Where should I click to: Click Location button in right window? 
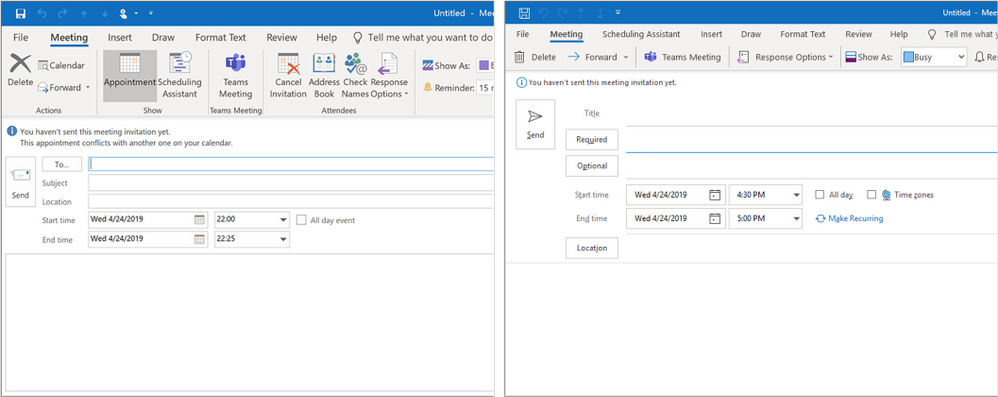[592, 248]
